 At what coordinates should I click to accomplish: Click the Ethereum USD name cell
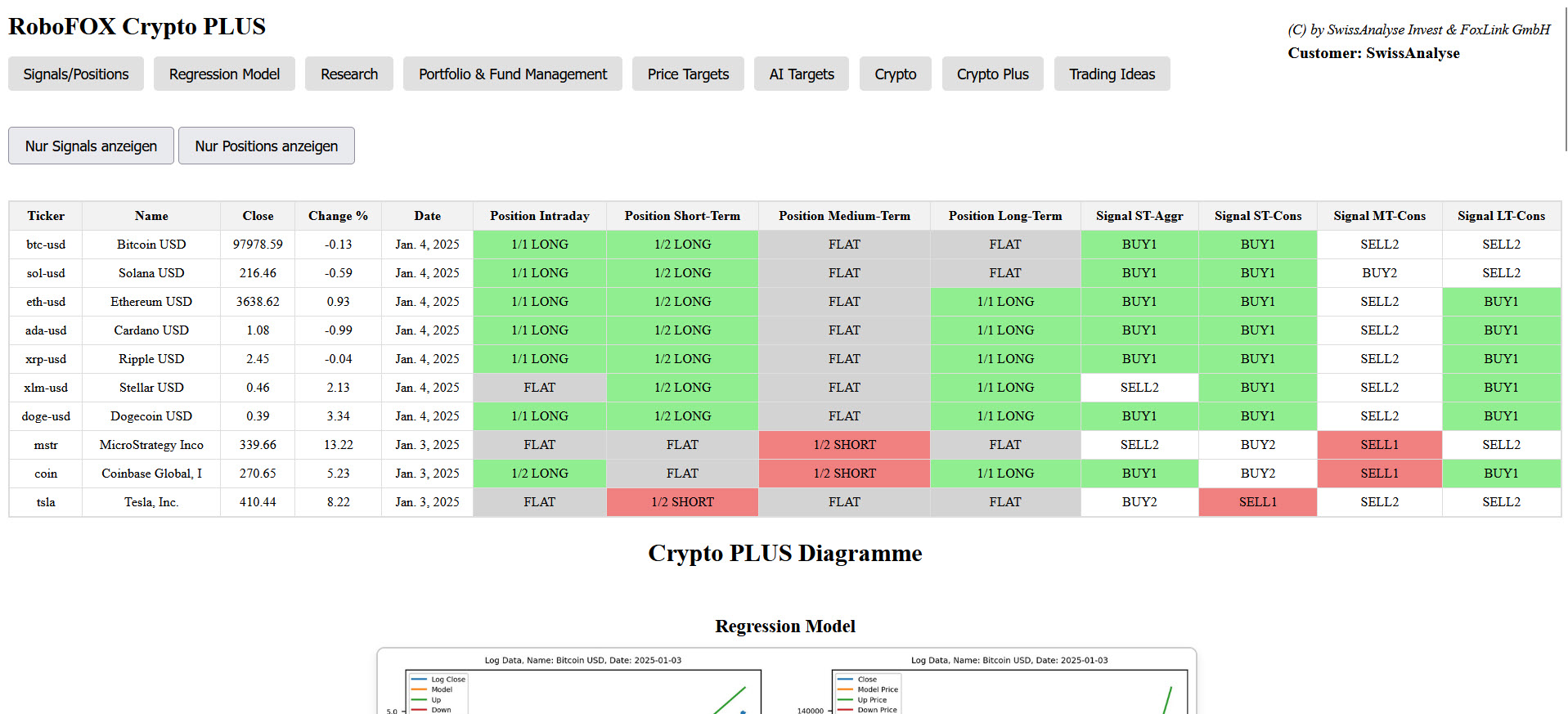[151, 302]
